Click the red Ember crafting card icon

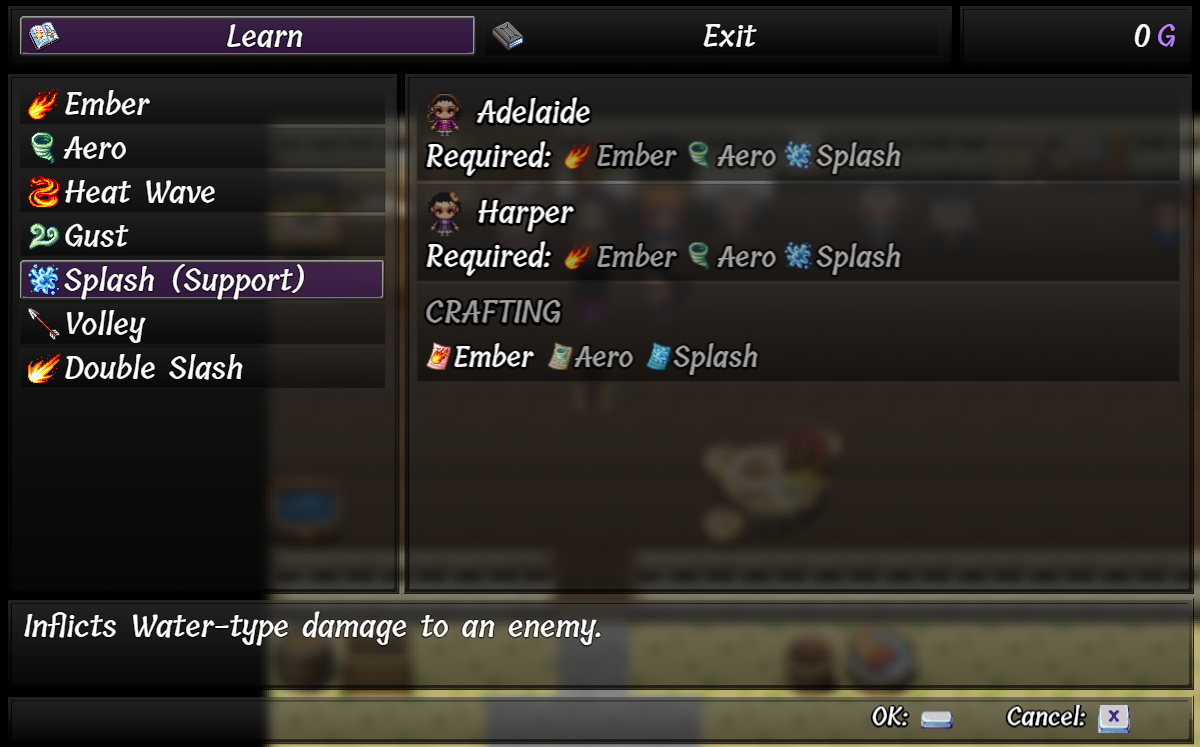click(x=438, y=357)
